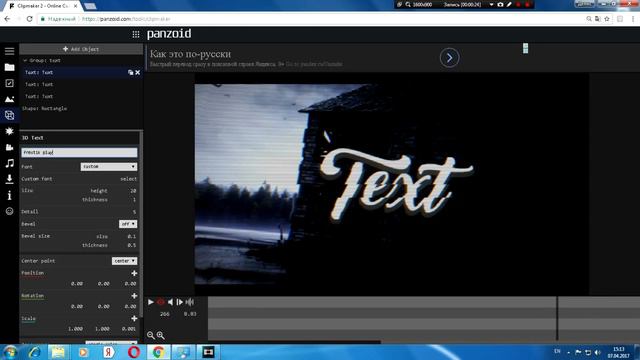Open the apps grid icon beside panzoid logo
The image size is (640, 360).
pos(136,34)
